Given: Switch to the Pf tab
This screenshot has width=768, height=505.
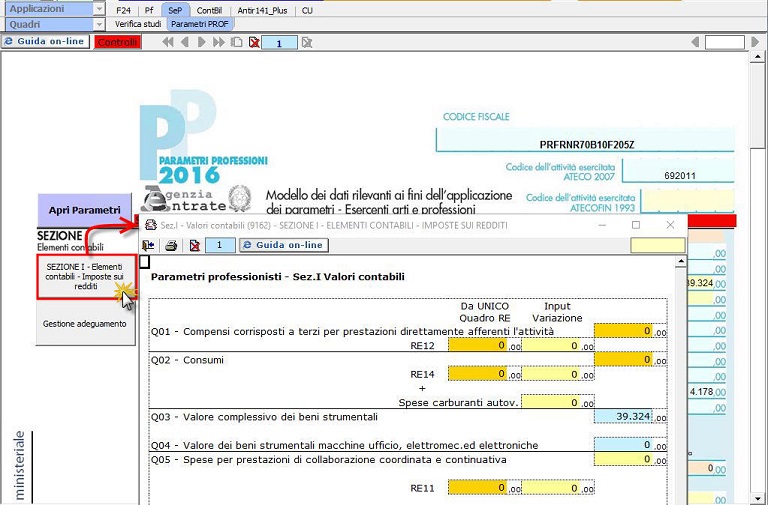Looking at the screenshot, I should (x=149, y=10).
